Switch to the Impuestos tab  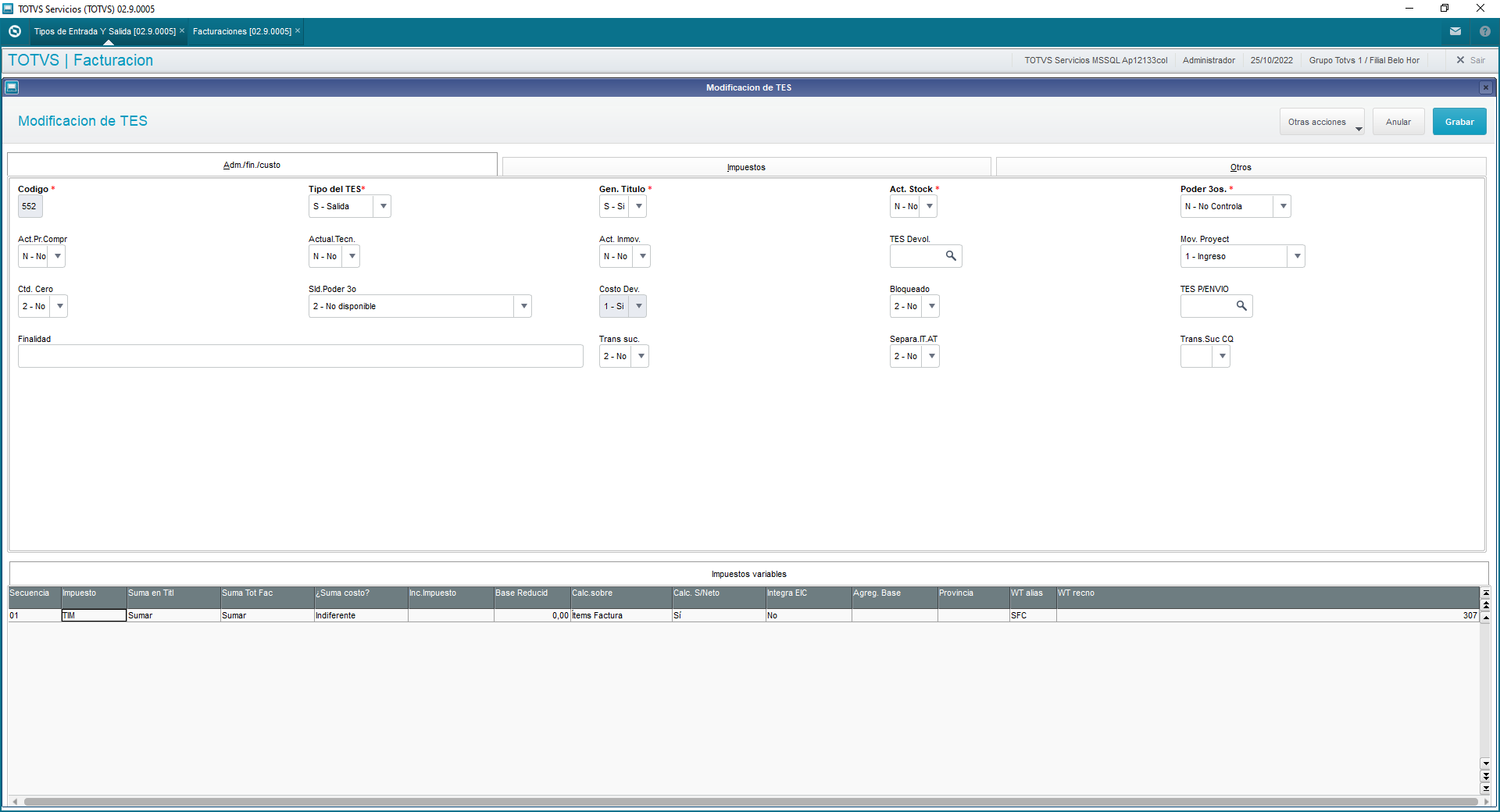click(746, 167)
